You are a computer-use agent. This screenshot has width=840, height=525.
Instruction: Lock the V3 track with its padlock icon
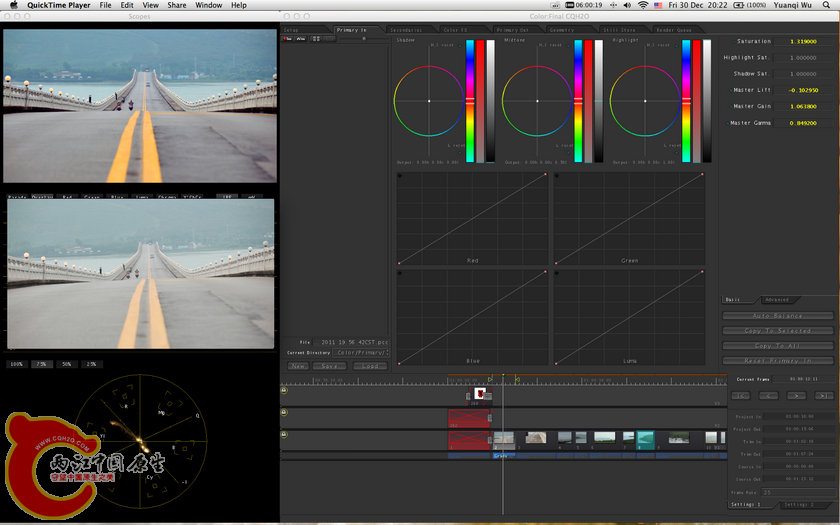284,390
